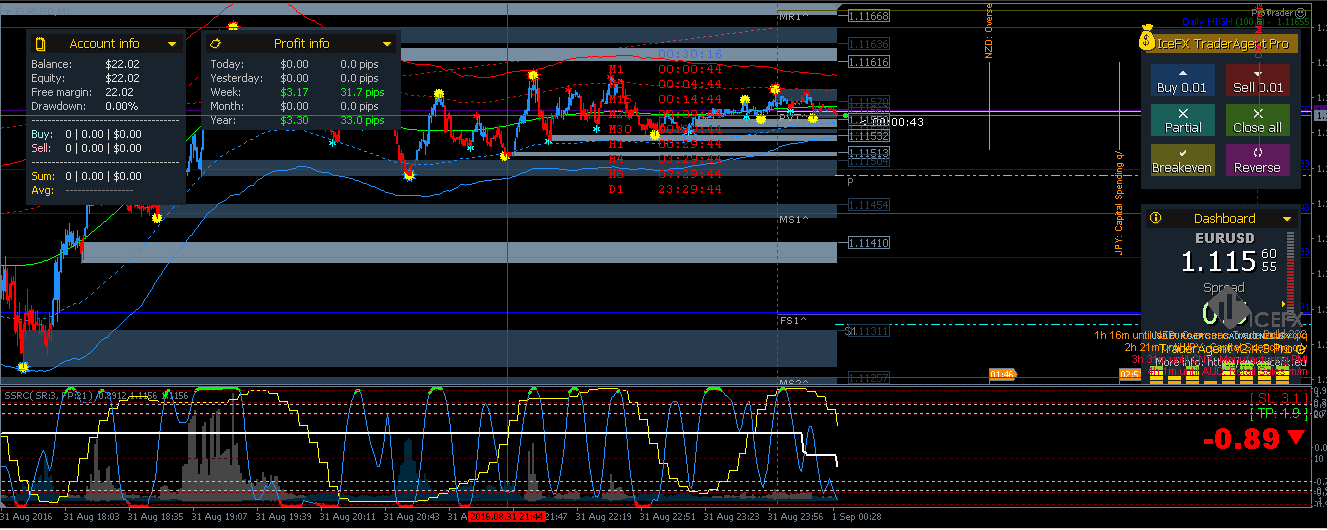Click the yellow sun marker at chart bottom-left
The height and width of the screenshot is (530, 1327).
(22, 367)
